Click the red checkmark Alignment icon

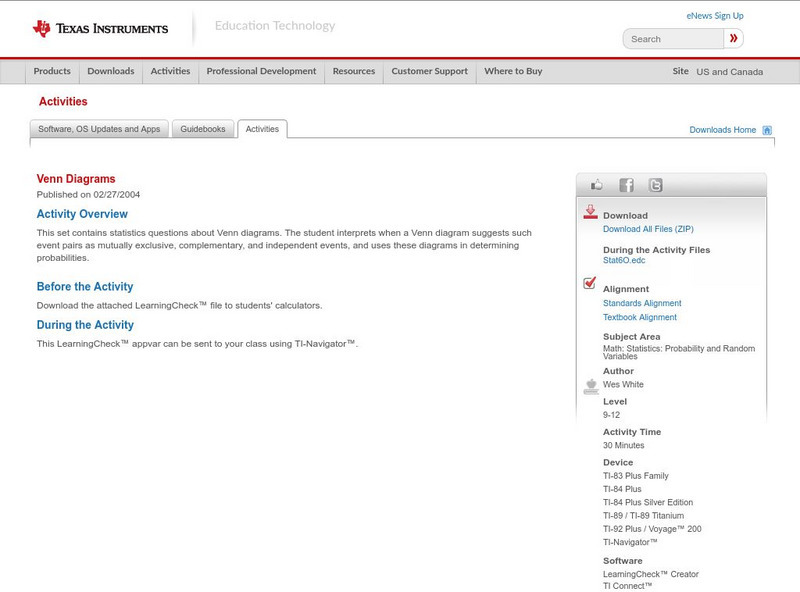point(590,284)
